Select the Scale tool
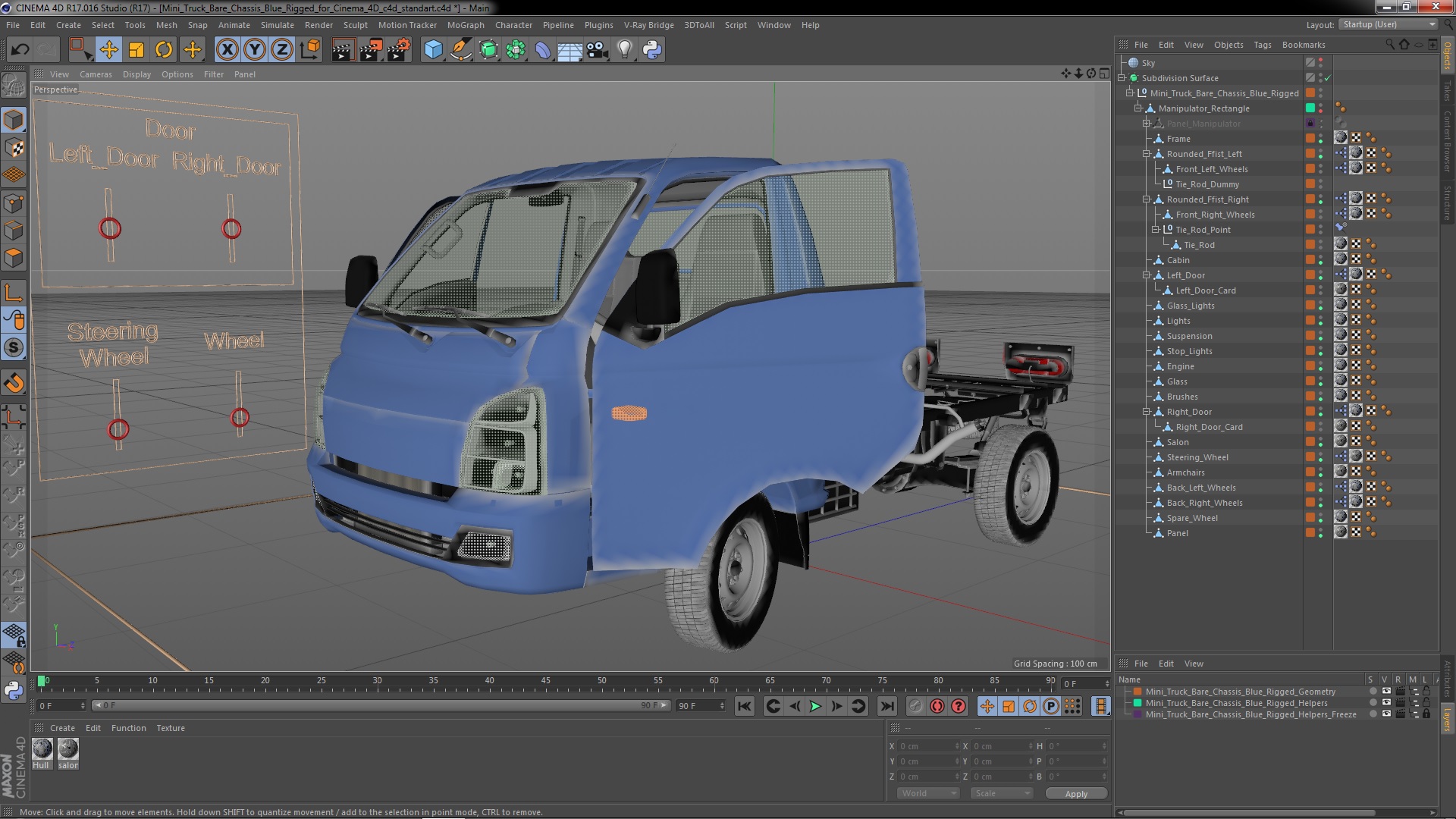This screenshot has height=819, width=1456. [x=136, y=50]
